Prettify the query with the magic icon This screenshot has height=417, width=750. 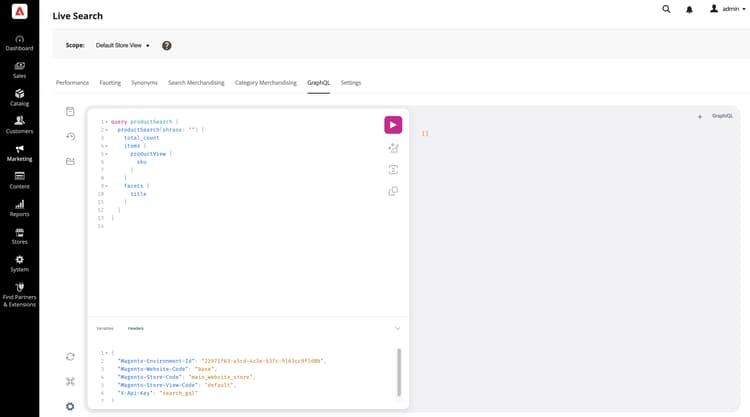coord(393,148)
